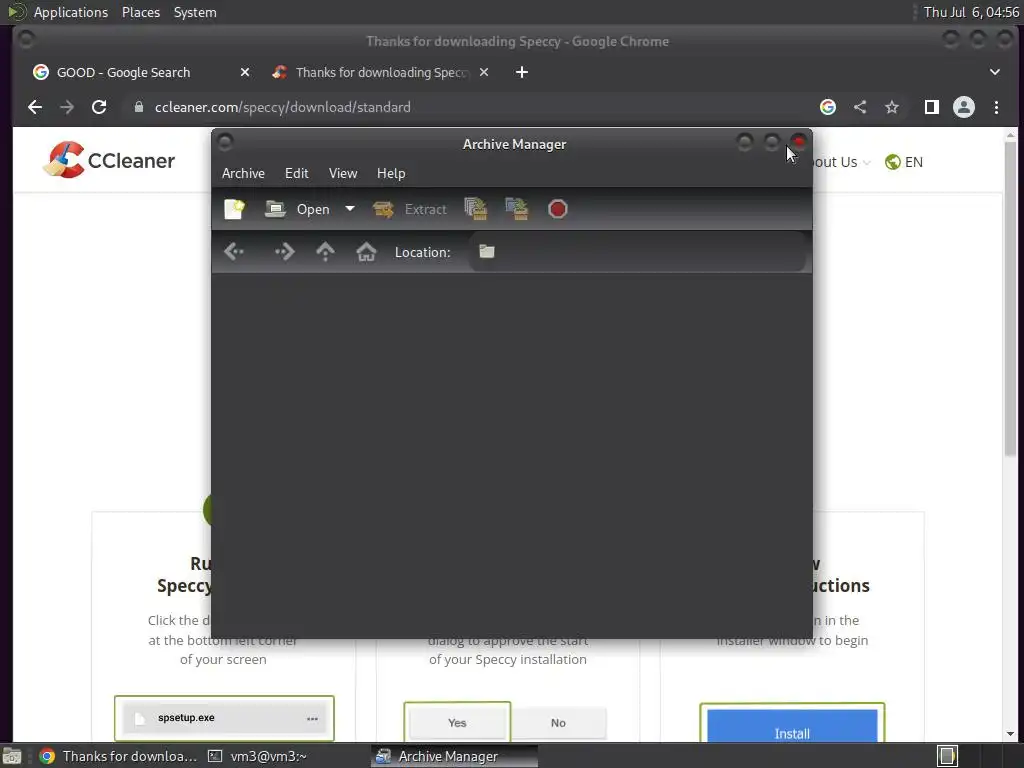Add a folder to archive icon
The width and height of the screenshot is (1024, 768).
pyautogui.click(x=517, y=209)
